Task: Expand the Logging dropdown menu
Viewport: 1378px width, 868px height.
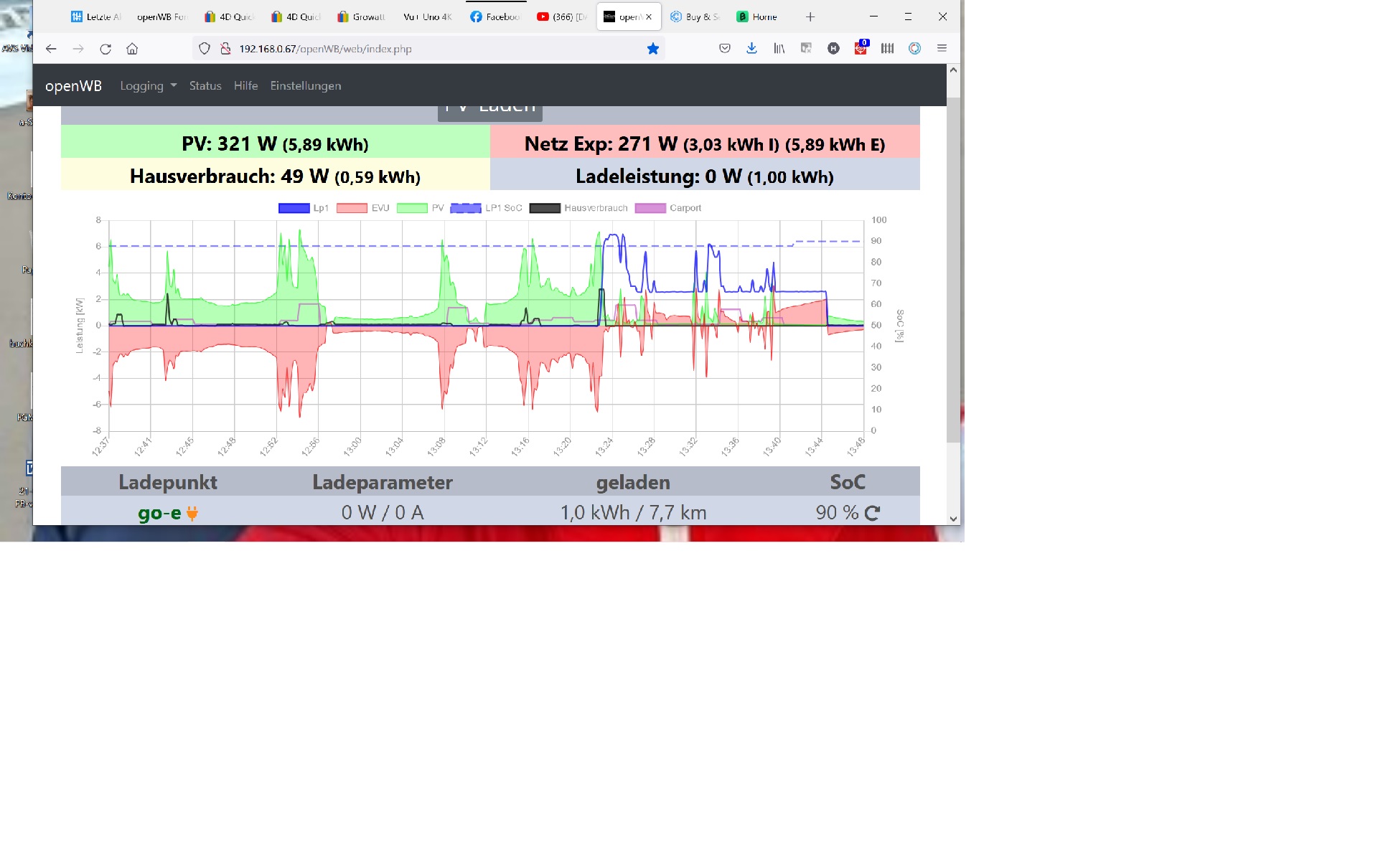Action: (x=148, y=85)
